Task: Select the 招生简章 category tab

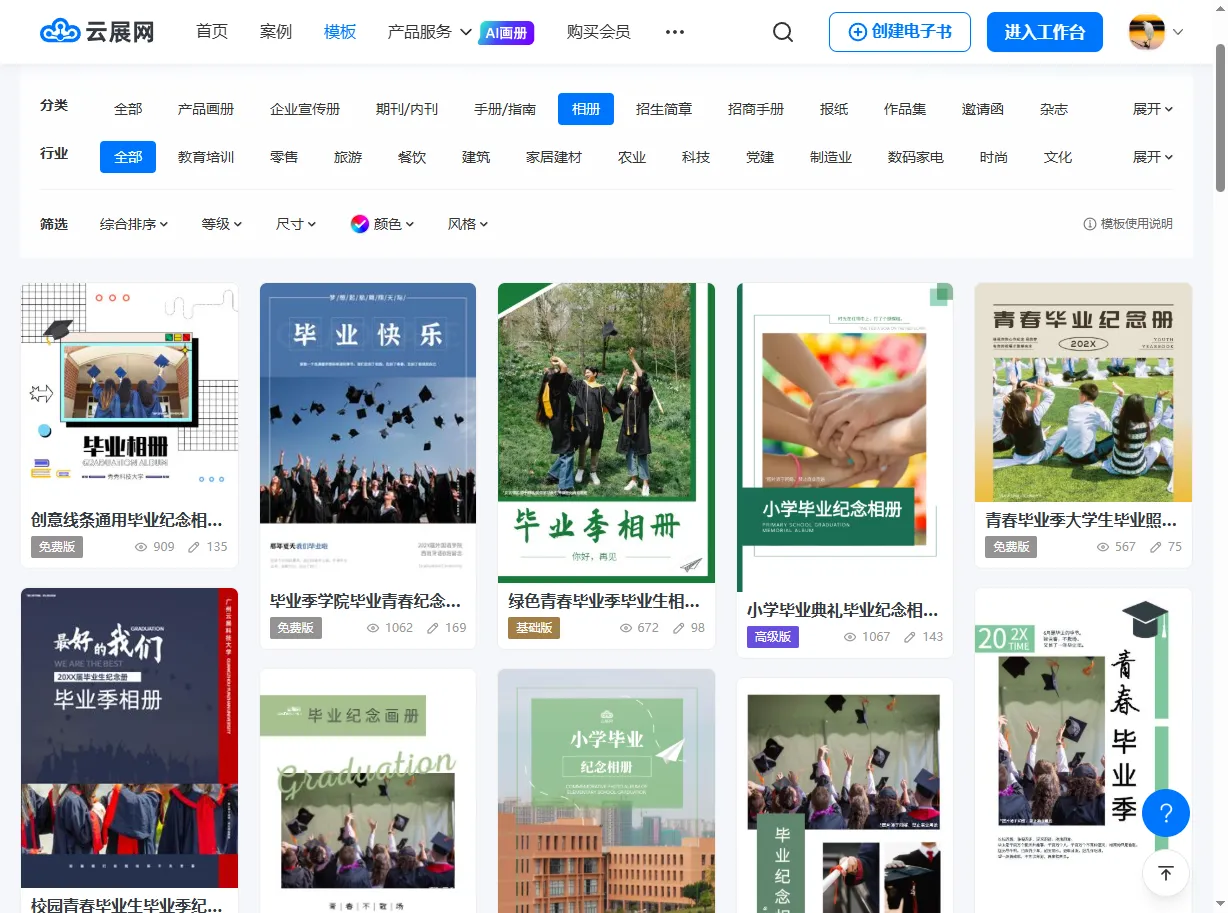Action: click(663, 109)
